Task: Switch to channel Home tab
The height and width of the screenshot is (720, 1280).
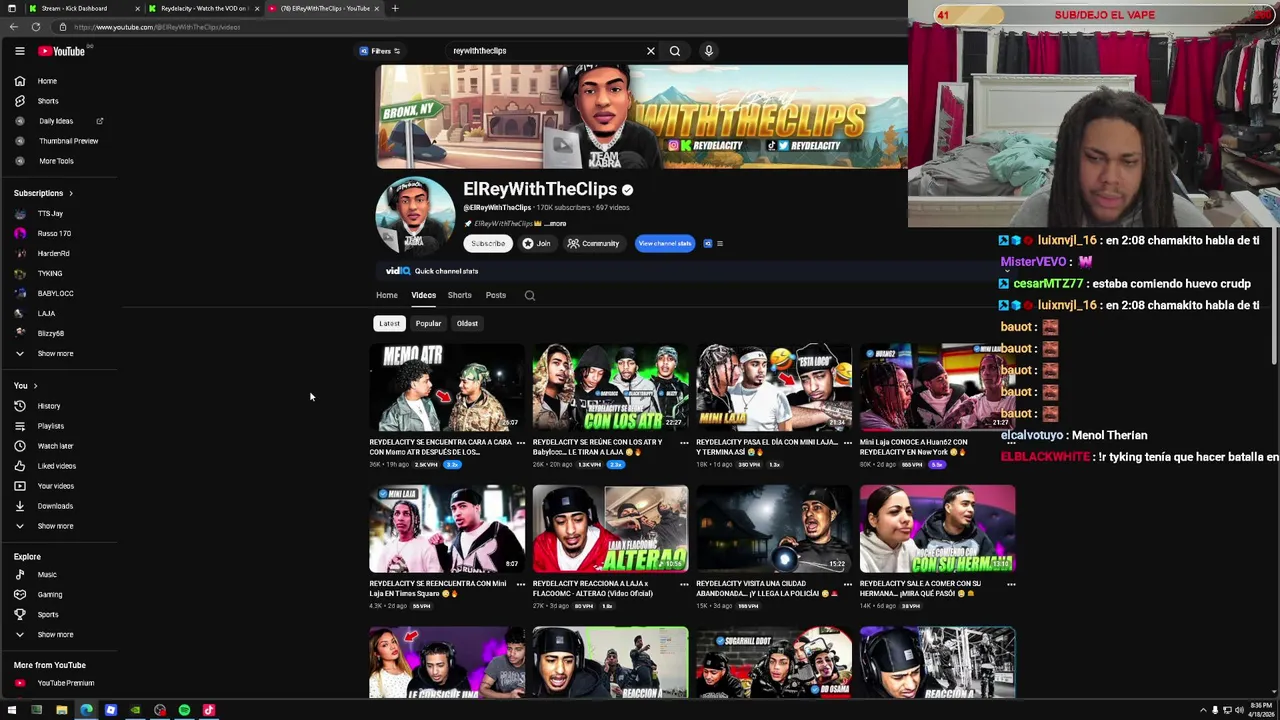Action: pos(387,295)
